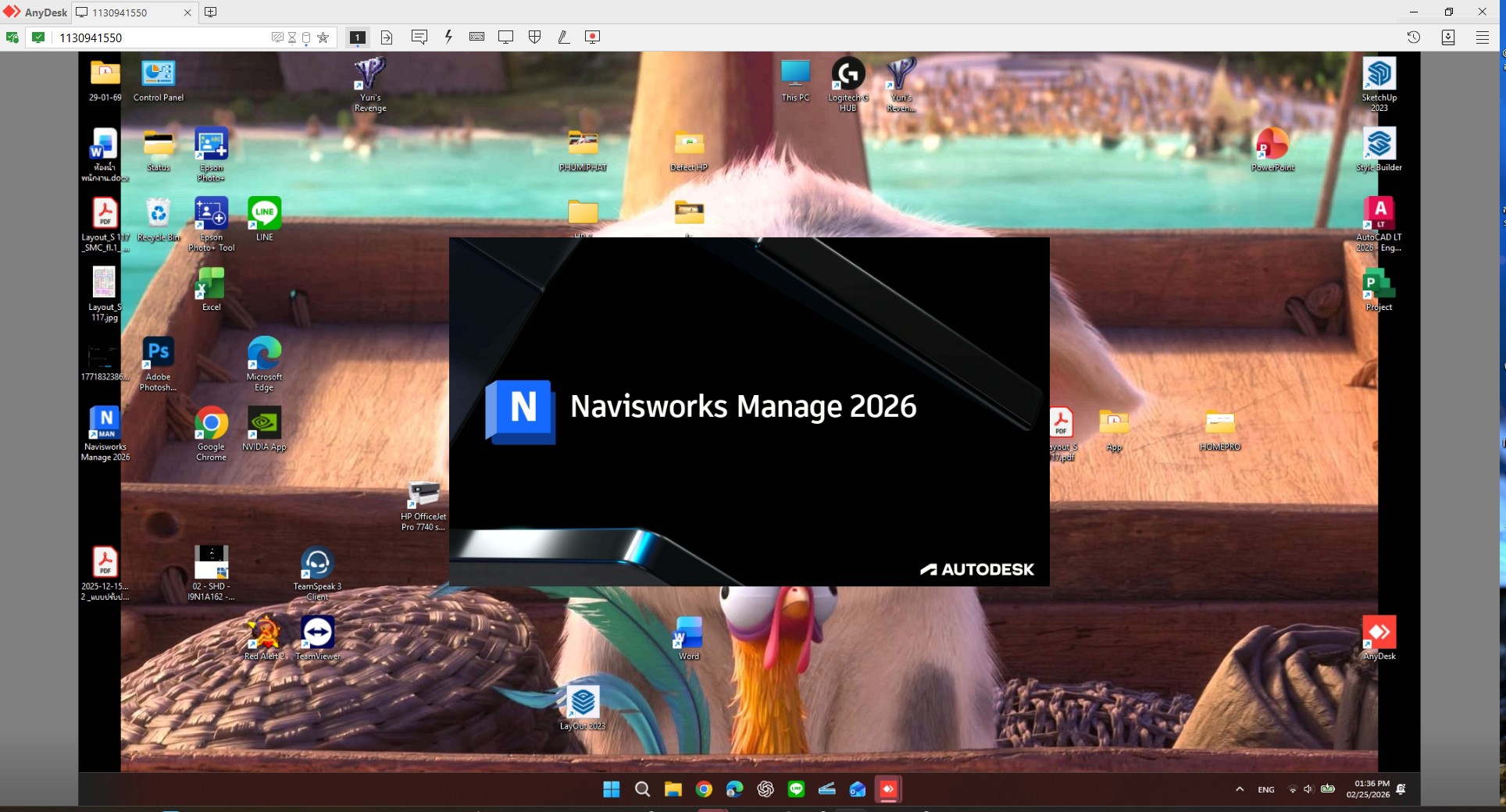
Task: Select the Style Builder desktop shortcut
Action: pyautogui.click(x=1379, y=149)
